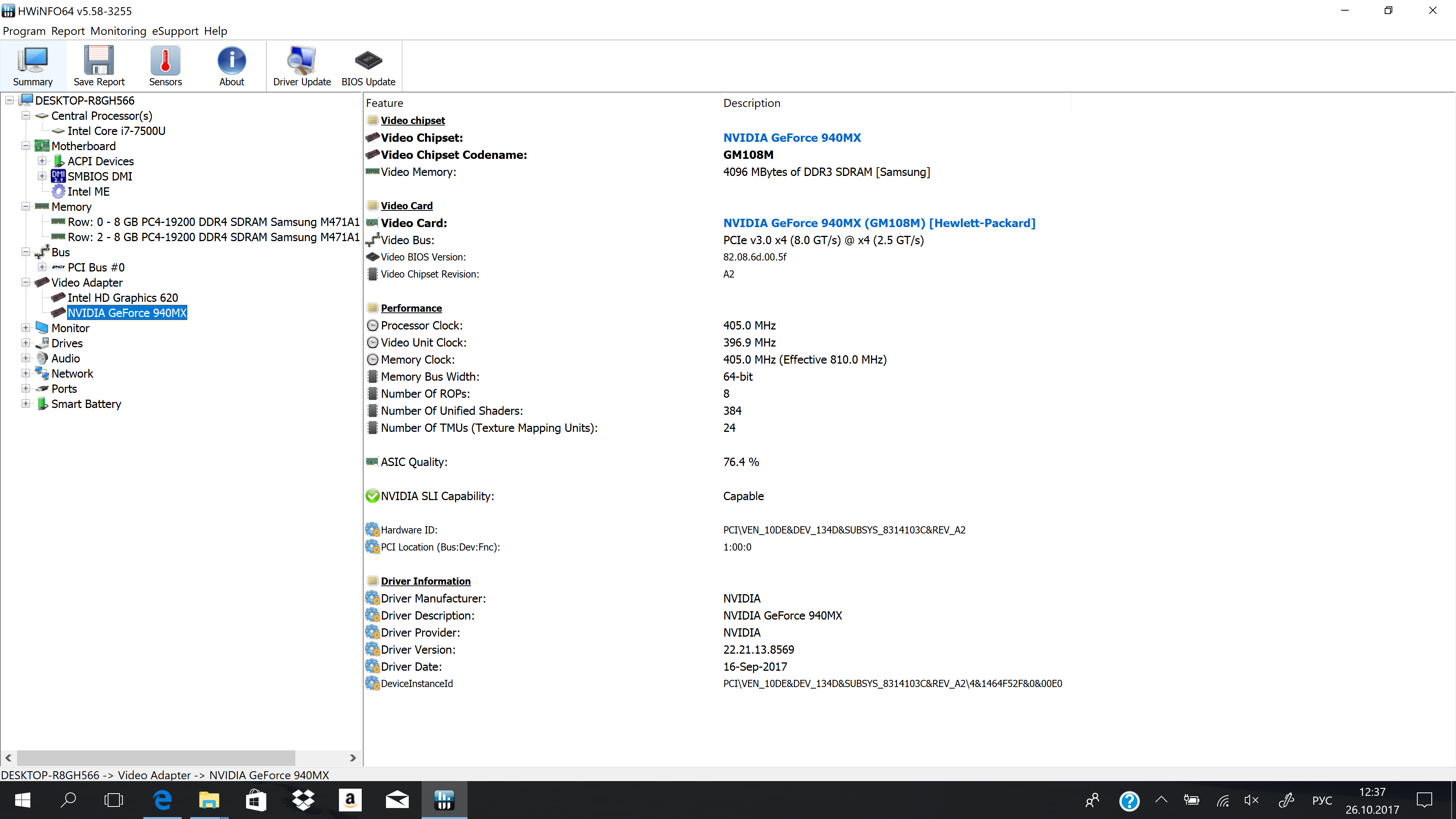Open the Help menu
This screenshot has width=1456, height=819.
[215, 31]
